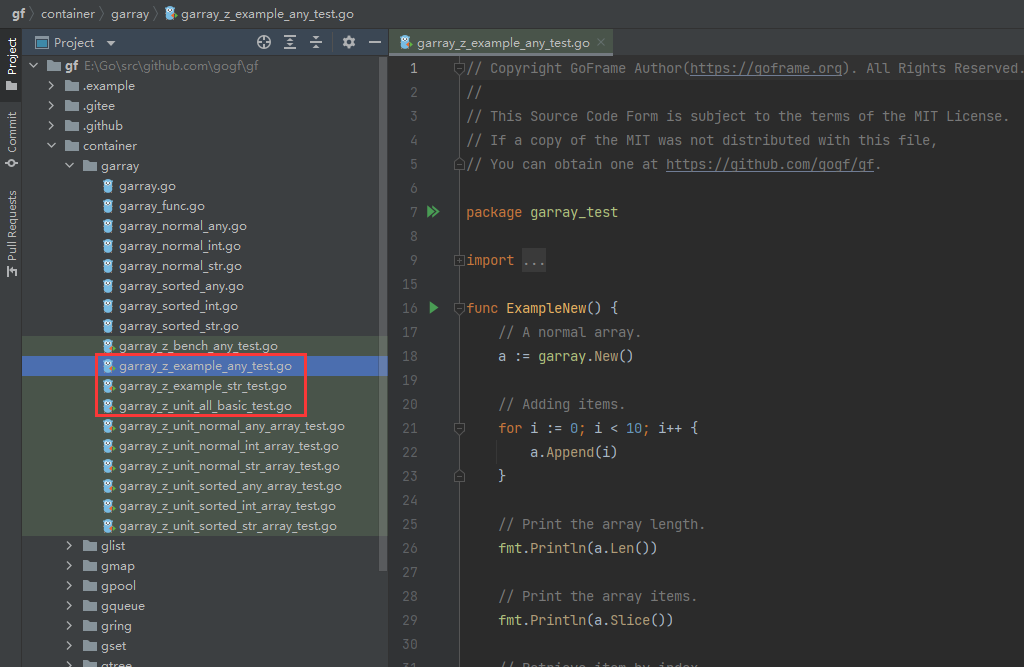
Task: Click the double green run arrow at package line
Action: 433,212
